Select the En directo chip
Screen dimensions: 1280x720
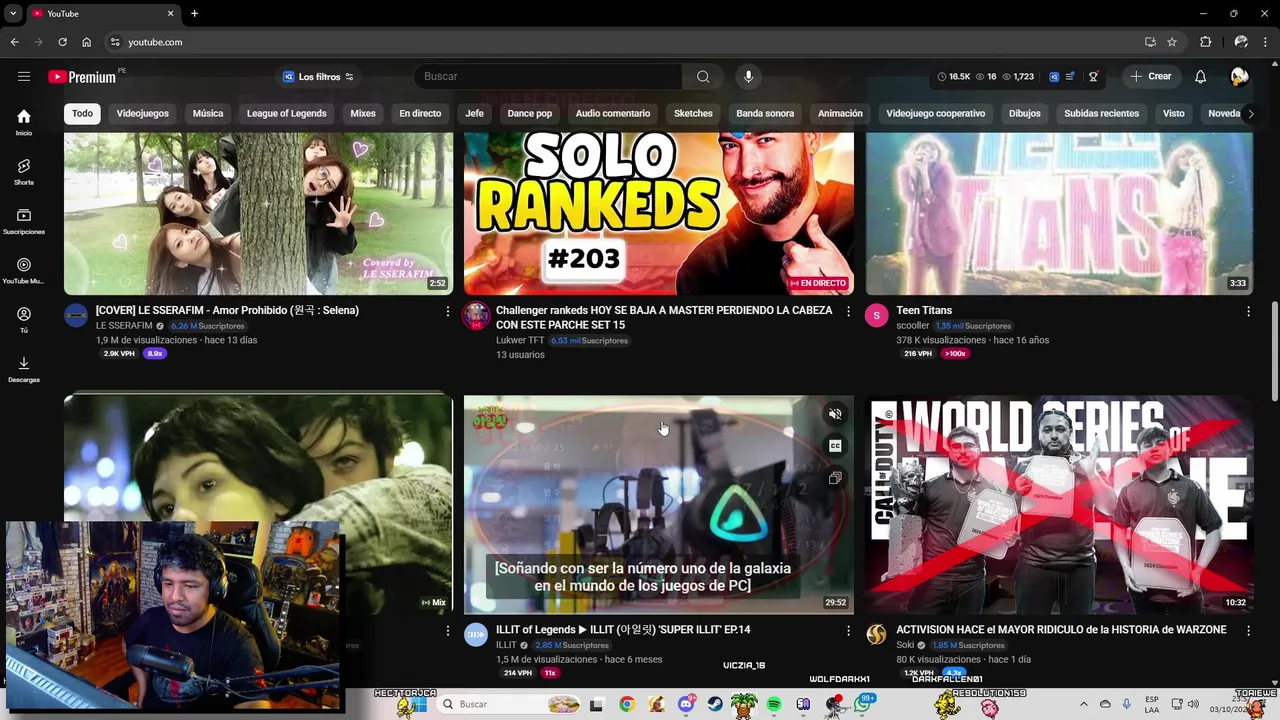[x=420, y=113]
